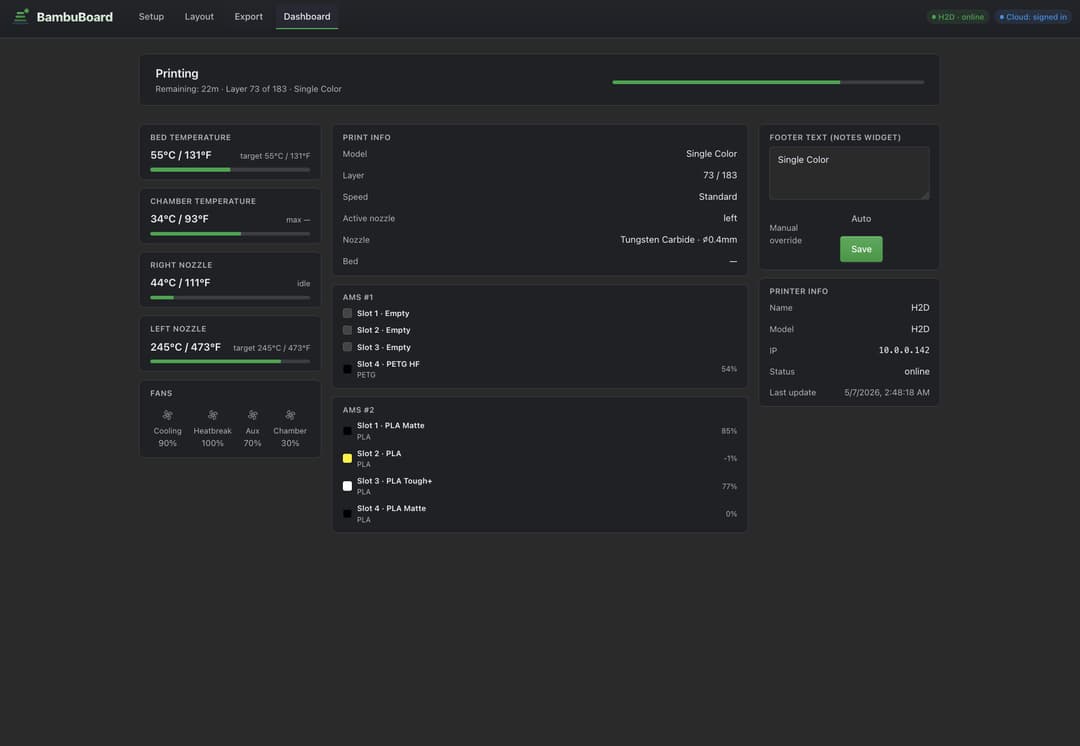1080x746 pixels.
Task: Click the Aux fan icon
Action: tap(252, 415)
